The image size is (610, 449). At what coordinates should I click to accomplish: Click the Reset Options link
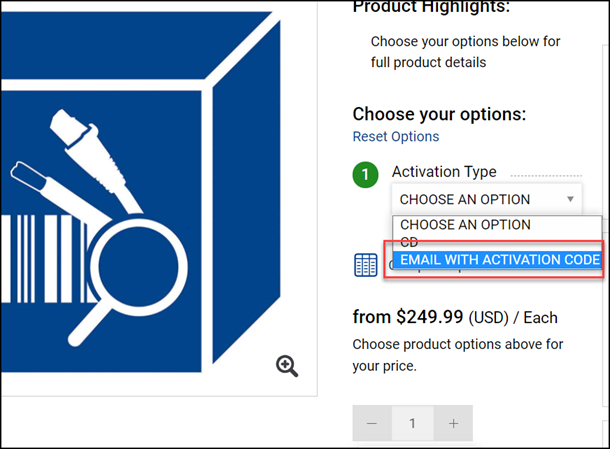[395, 136]
